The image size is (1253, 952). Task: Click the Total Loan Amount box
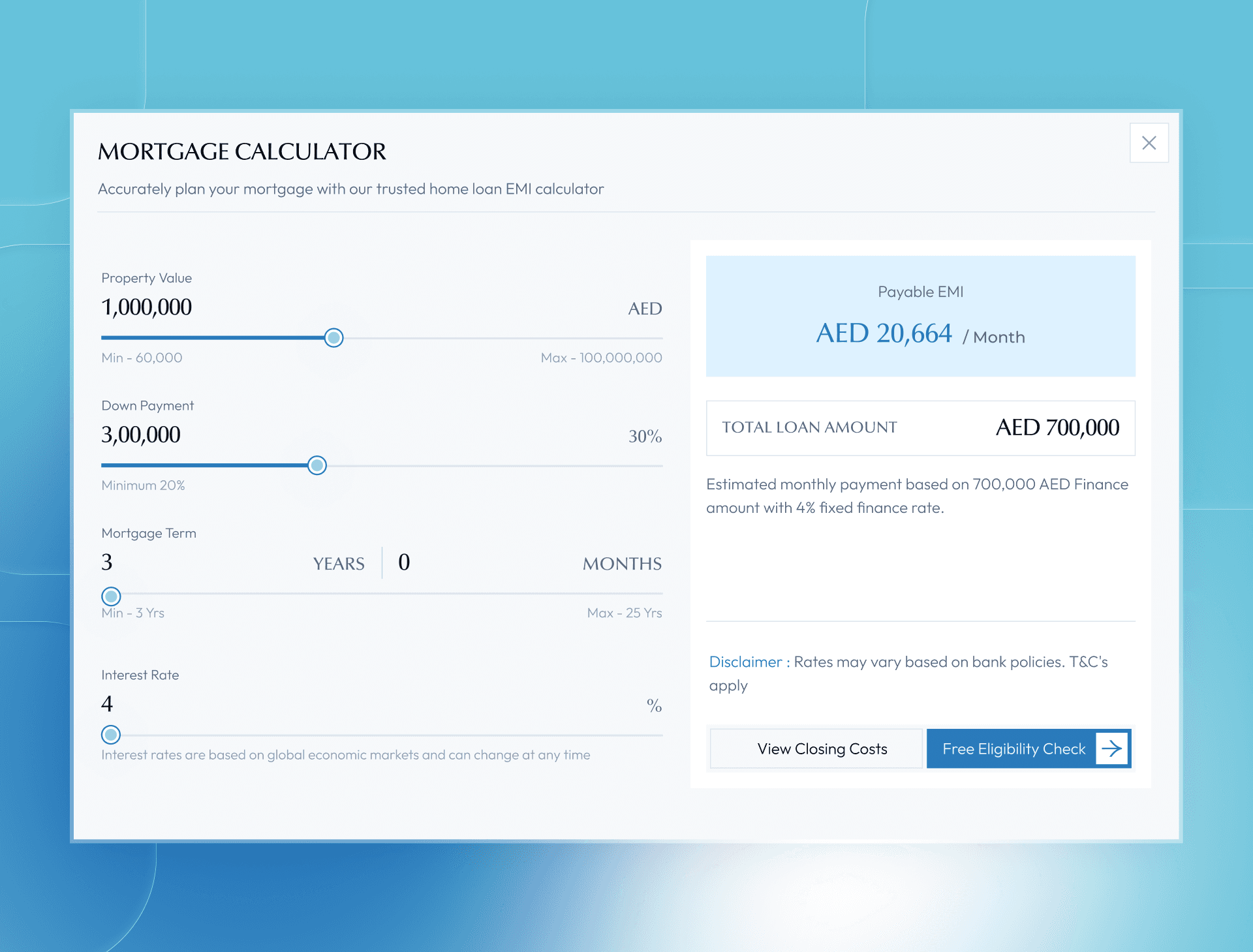[x=920, y=428]
